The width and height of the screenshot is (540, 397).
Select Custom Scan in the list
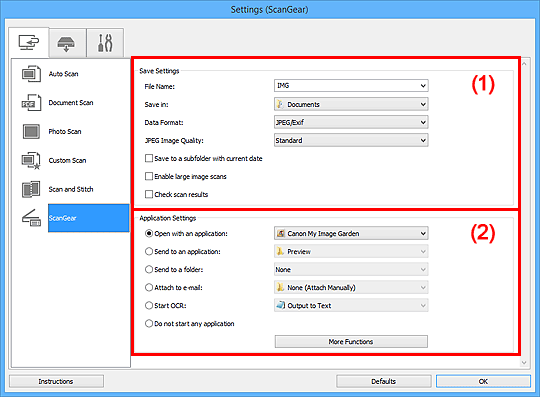click(x=67, y=160)
